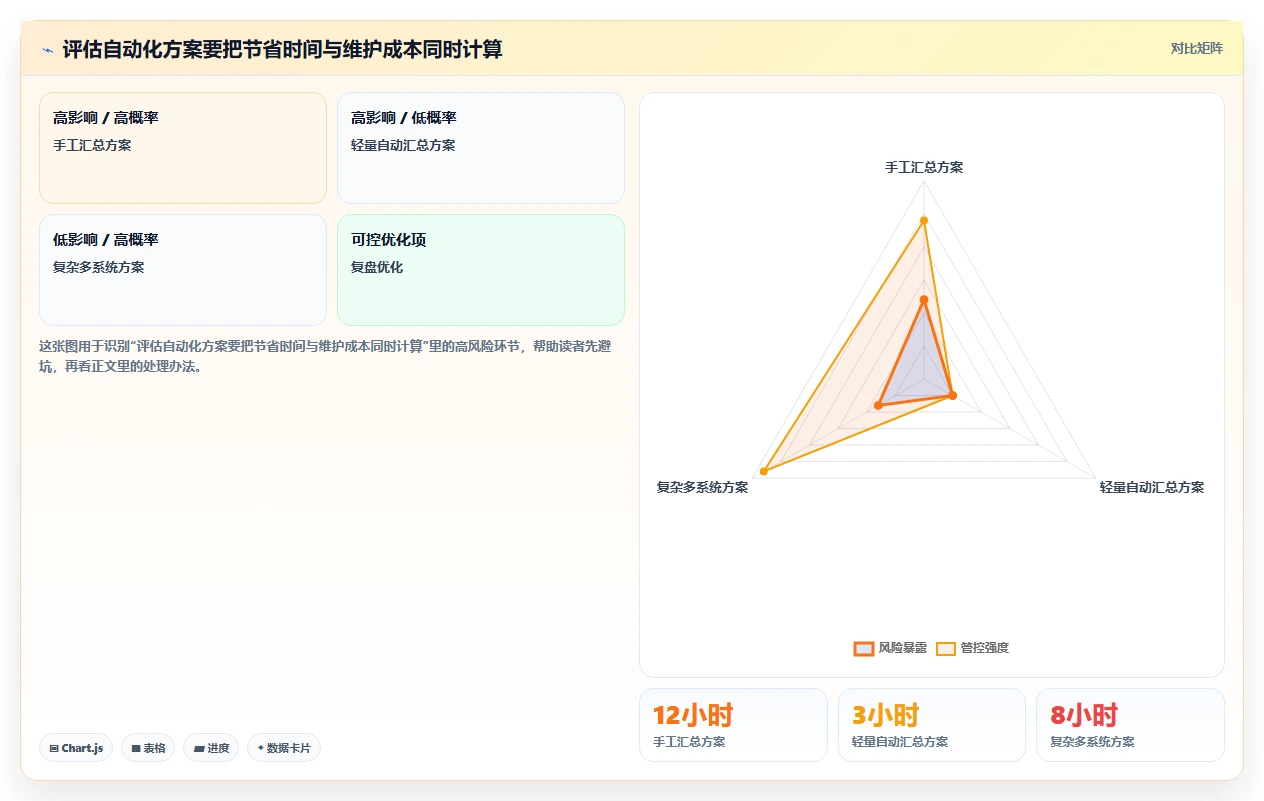Click the 进度 tag icon
1264x801 pixels.
(x=199, y=748)
